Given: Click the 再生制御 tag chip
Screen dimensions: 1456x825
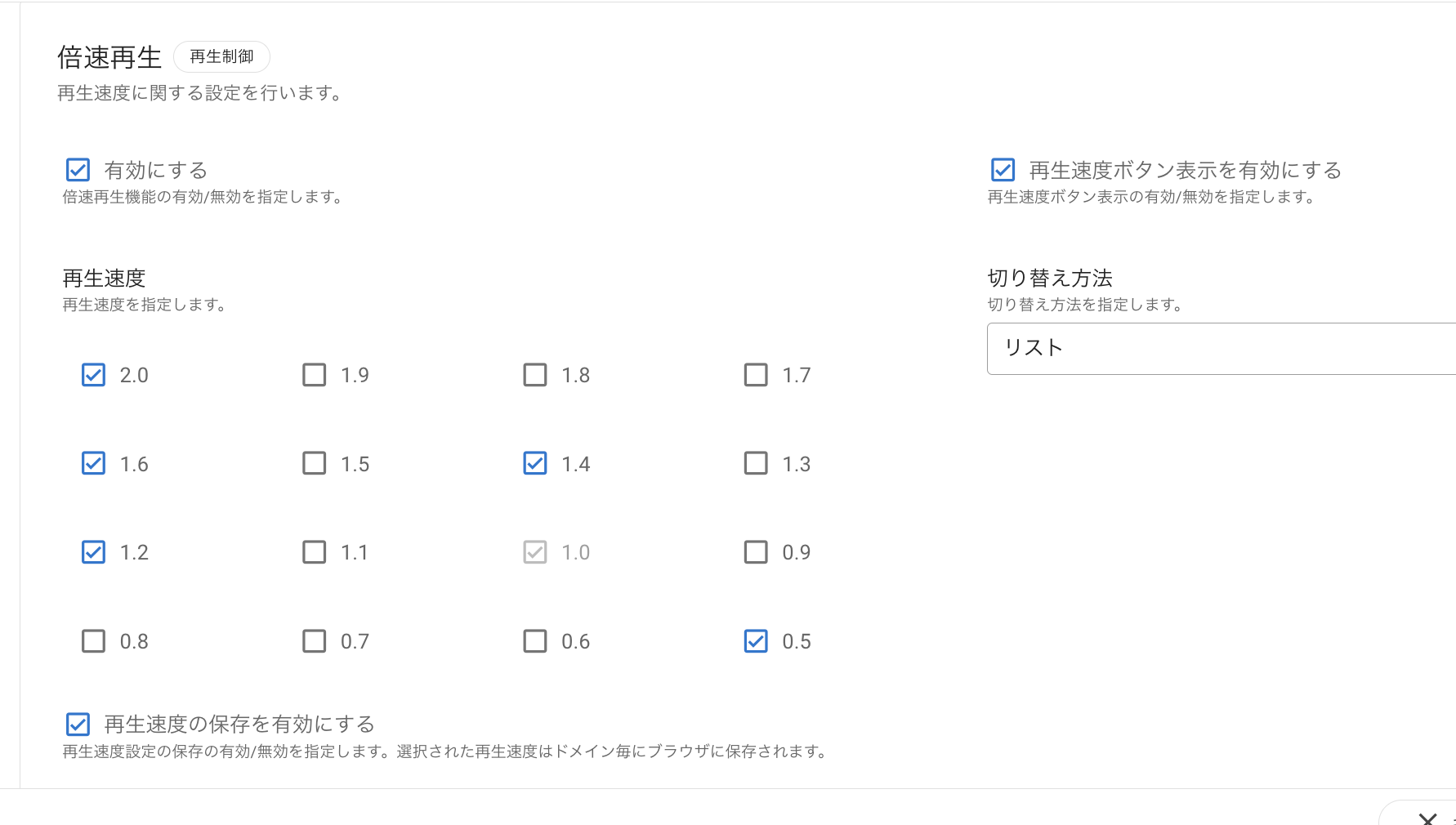Looking at the screenshot, I should pos(221,57).
